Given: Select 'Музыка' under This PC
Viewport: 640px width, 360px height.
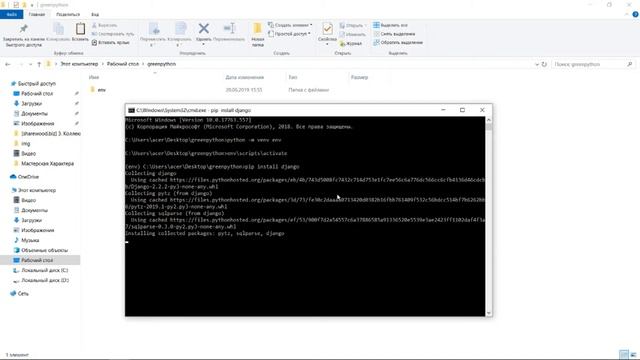Looking at the screenshot, I should [30, 240].
